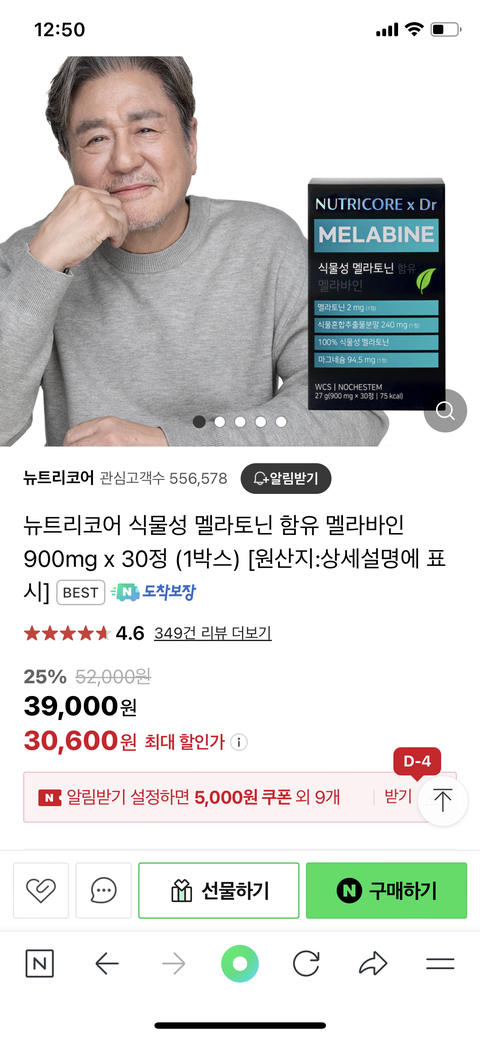The height and width of the screenshot is (1039, 480).
Task: Tap 받기 to get the coupon
Action: [398, 796]
